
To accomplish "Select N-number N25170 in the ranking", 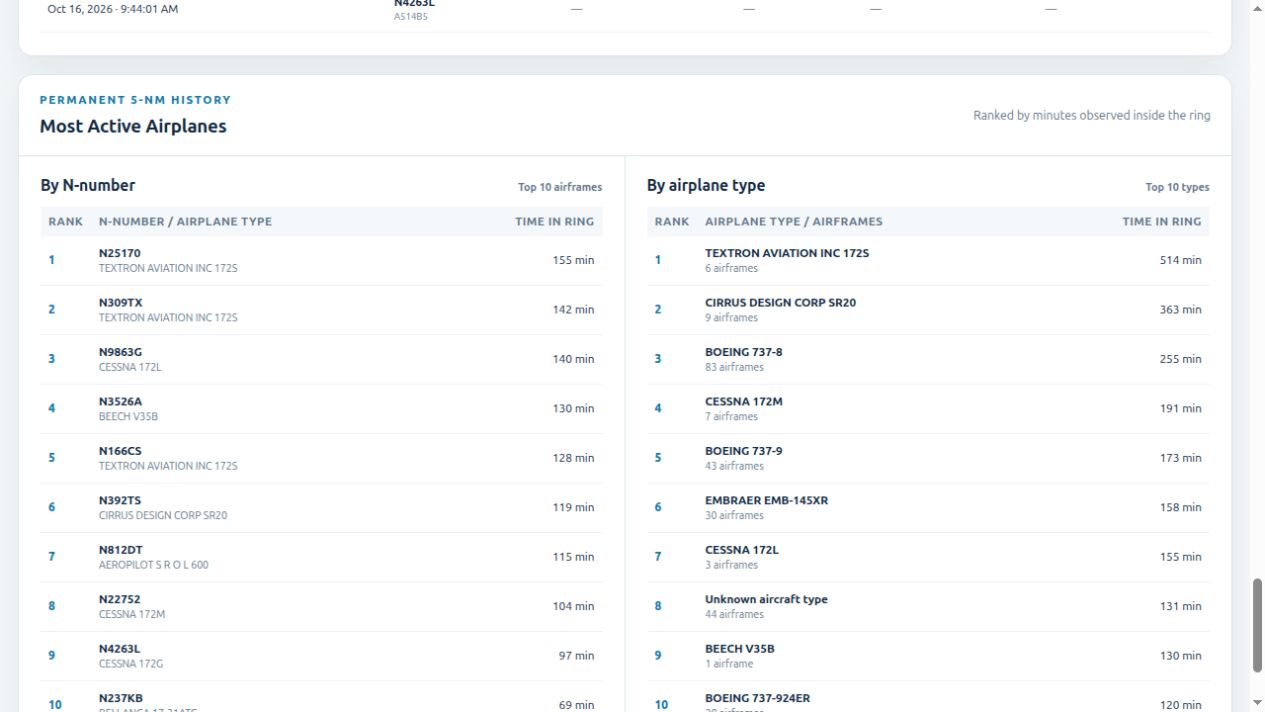I will 120,253.
